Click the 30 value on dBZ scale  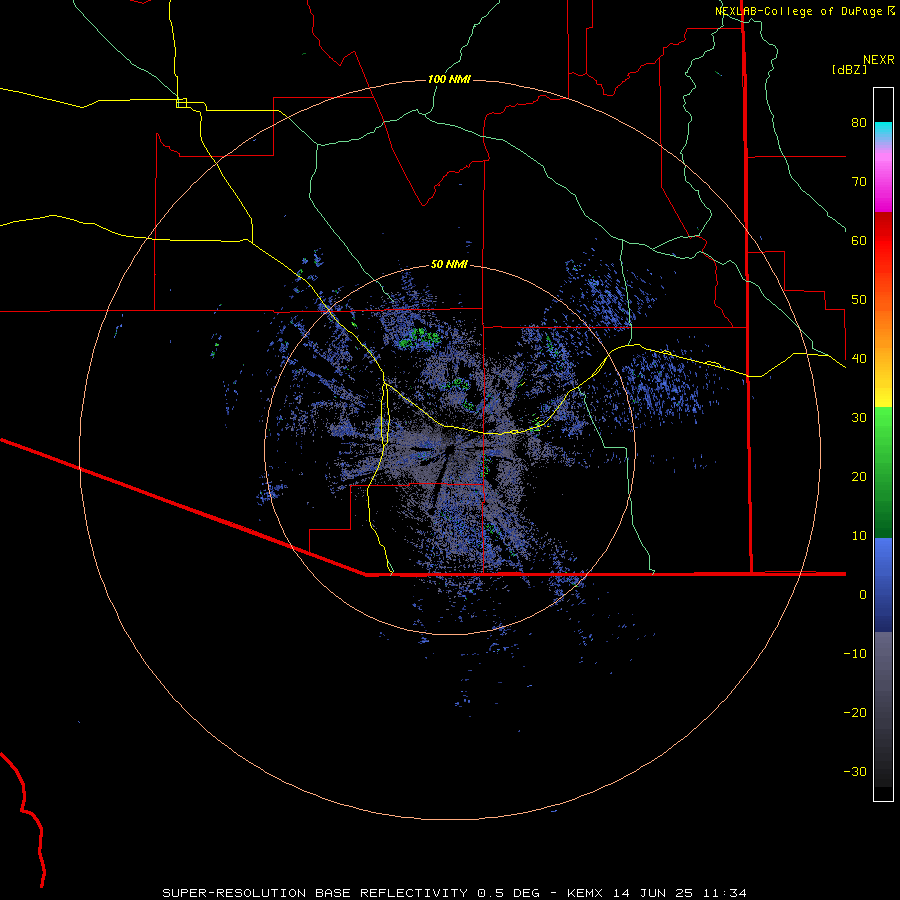tap(859, 418)
